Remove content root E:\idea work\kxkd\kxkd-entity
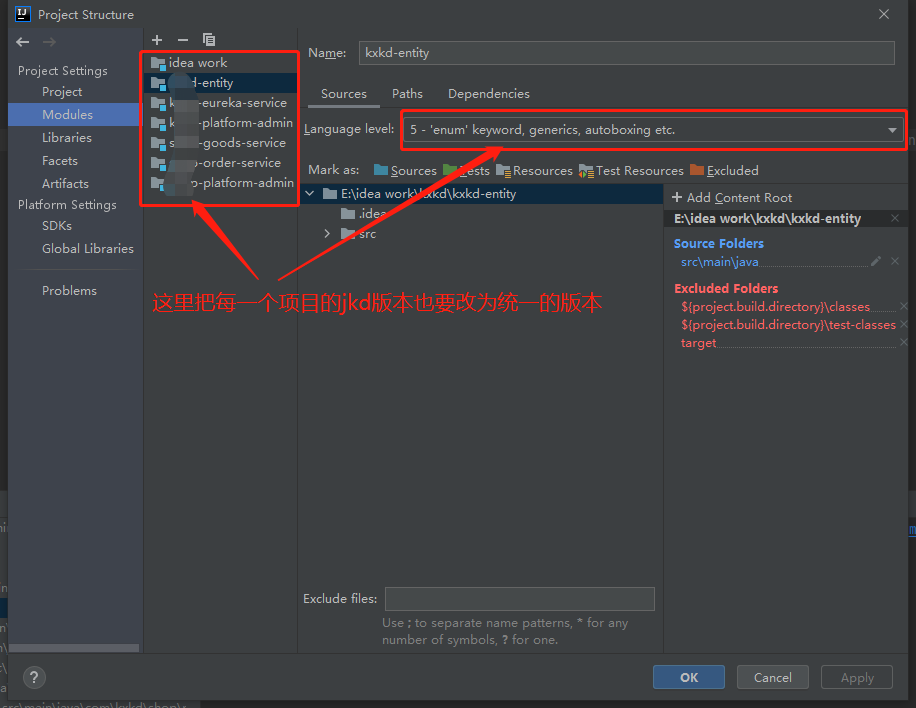The width and height of the screenshot is (916, 708). [895, 218]
